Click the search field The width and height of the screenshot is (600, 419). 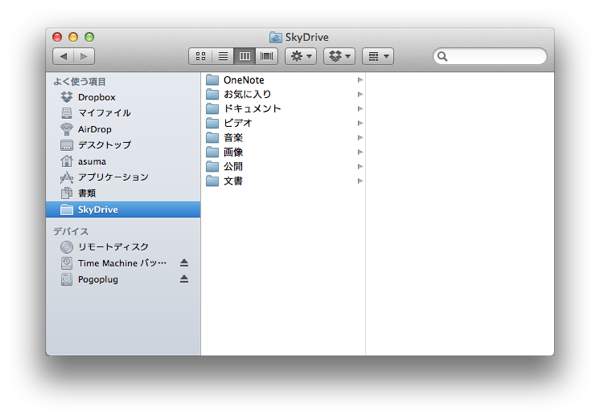490,57
